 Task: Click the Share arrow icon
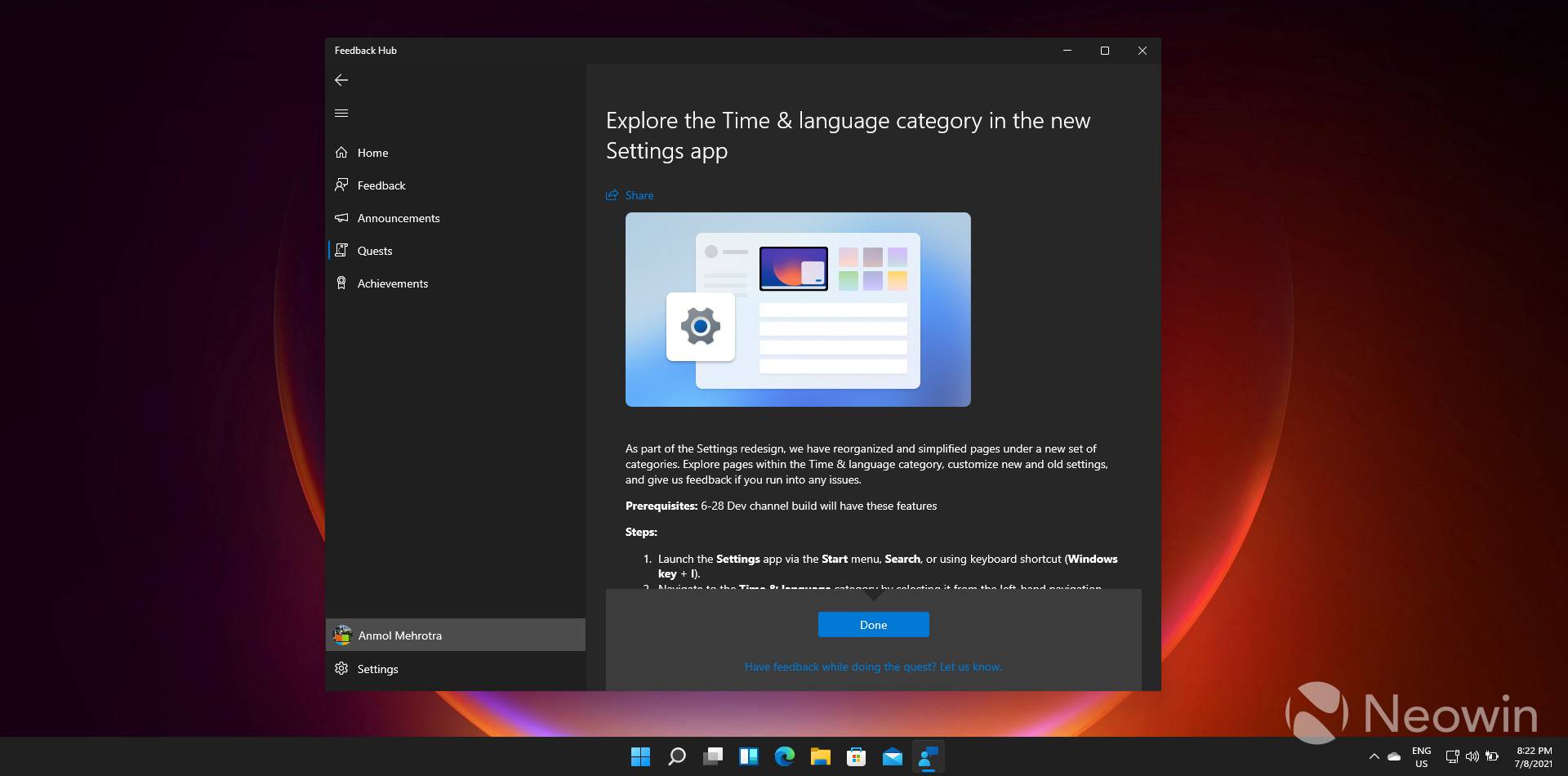tap(612, 195)
